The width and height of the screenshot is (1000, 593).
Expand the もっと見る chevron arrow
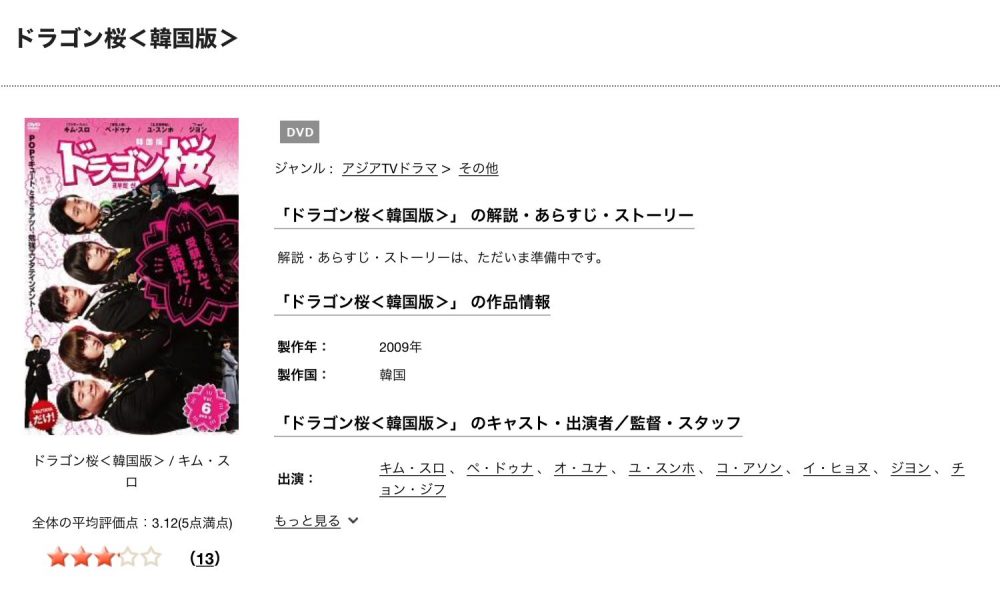(353, 520)
